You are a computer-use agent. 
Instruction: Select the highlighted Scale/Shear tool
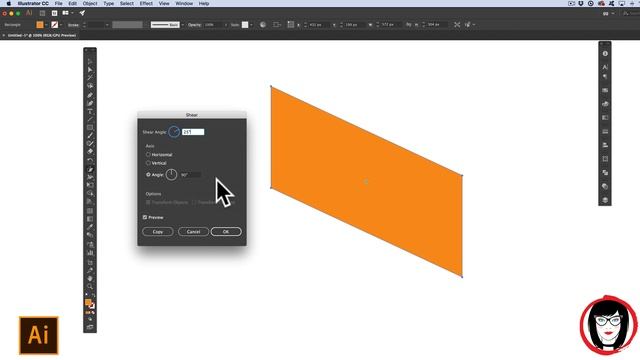coord(90,169)
